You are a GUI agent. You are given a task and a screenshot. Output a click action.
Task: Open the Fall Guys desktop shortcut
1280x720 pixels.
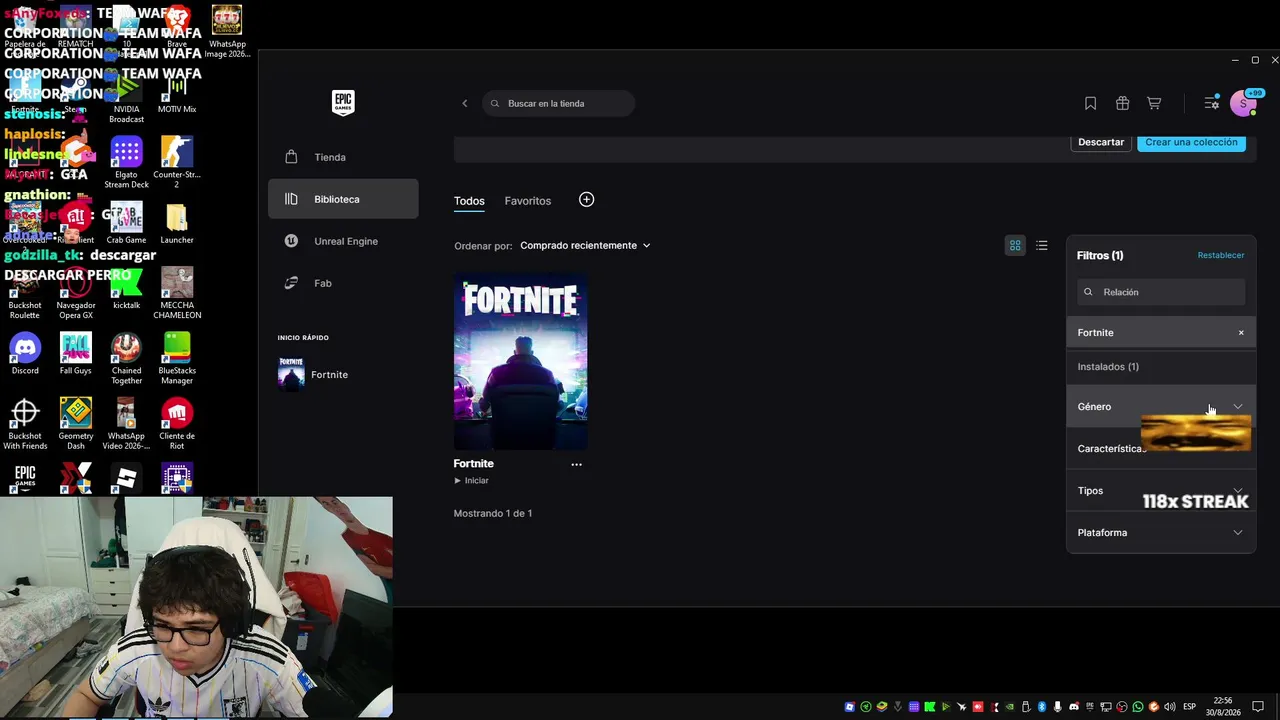pyautogui.click(x=76, y=355)
